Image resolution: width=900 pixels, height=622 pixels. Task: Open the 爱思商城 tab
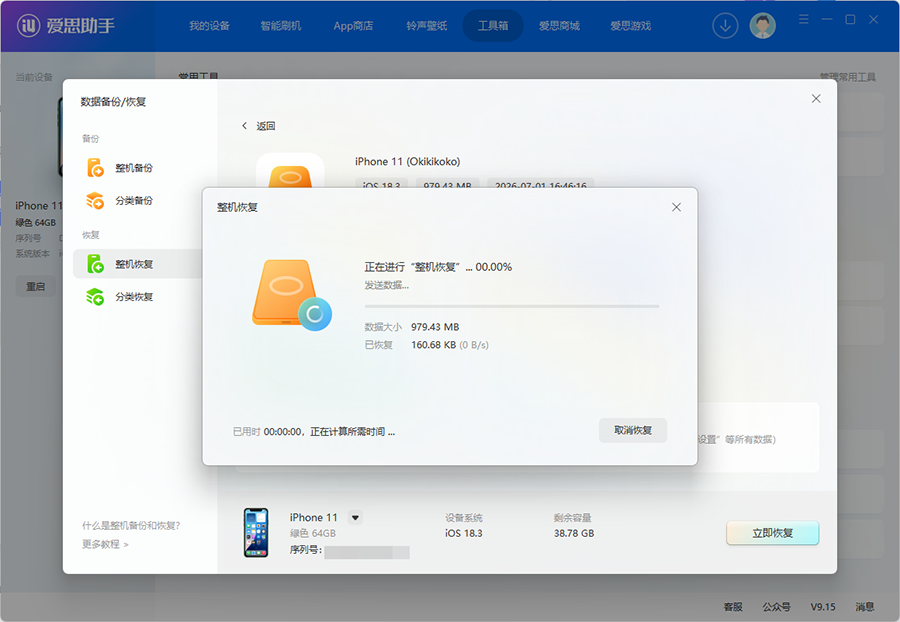pos(559,26)
